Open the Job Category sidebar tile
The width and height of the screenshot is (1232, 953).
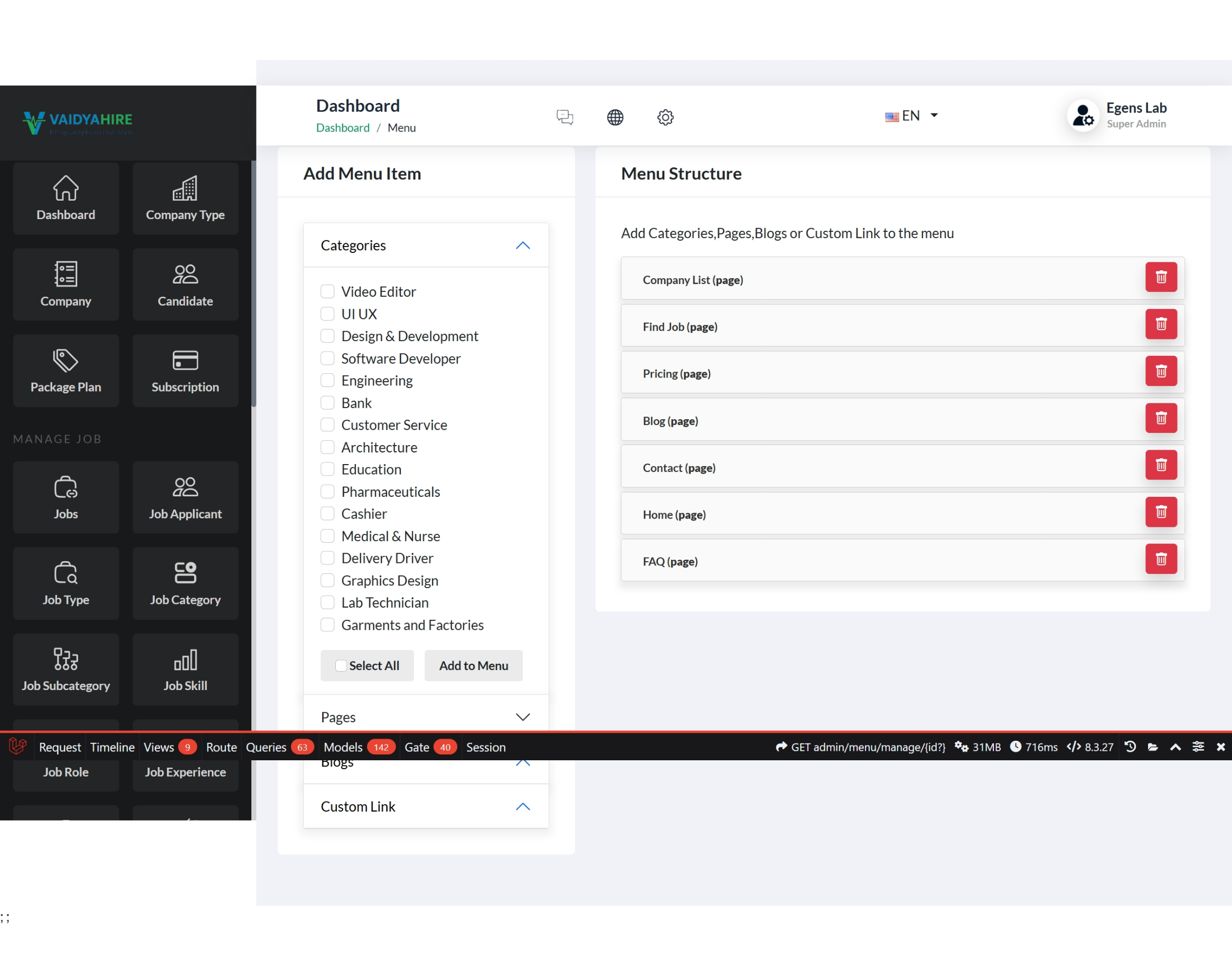click(x=185, y=583)
